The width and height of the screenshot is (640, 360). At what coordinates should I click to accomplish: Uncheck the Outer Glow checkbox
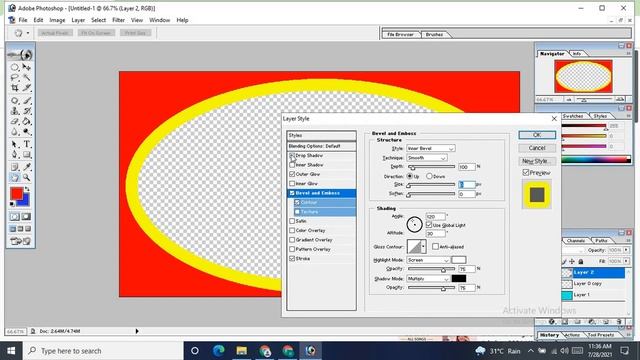pyautogui.click(x=292, y=174)
